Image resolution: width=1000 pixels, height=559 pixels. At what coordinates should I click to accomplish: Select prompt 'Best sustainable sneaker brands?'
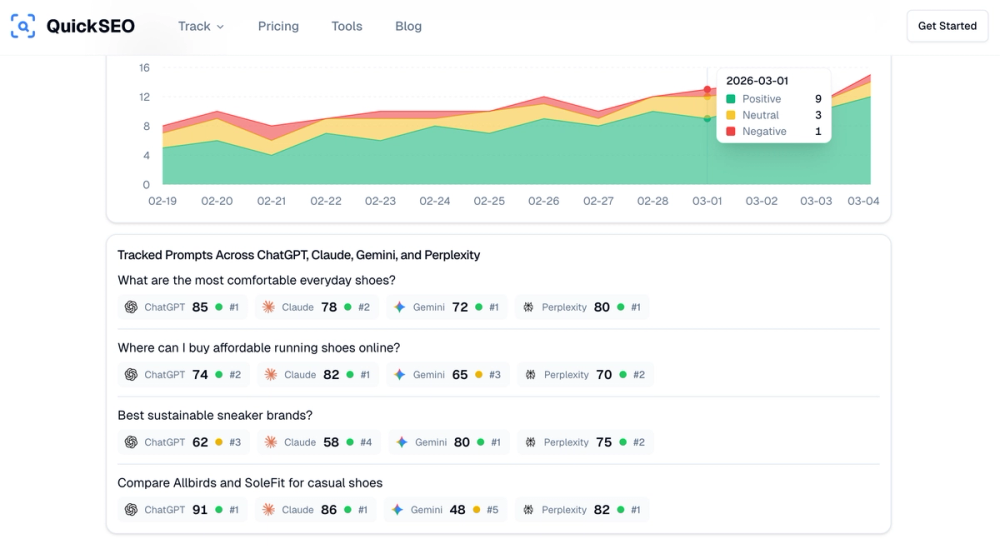point(215,416)
